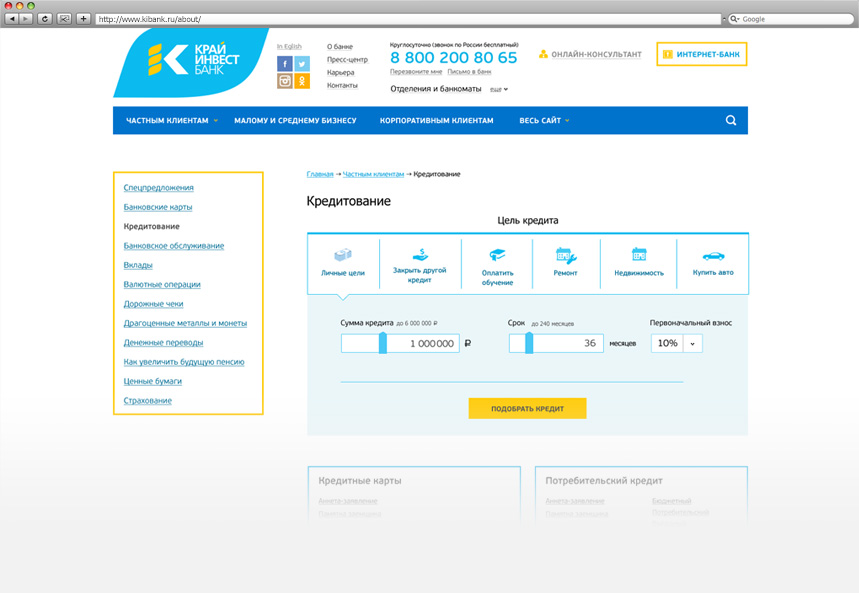Viewport: 859px width, 593px height.
Task: Open the Instagram social icon
Action: tap(284, 81)
